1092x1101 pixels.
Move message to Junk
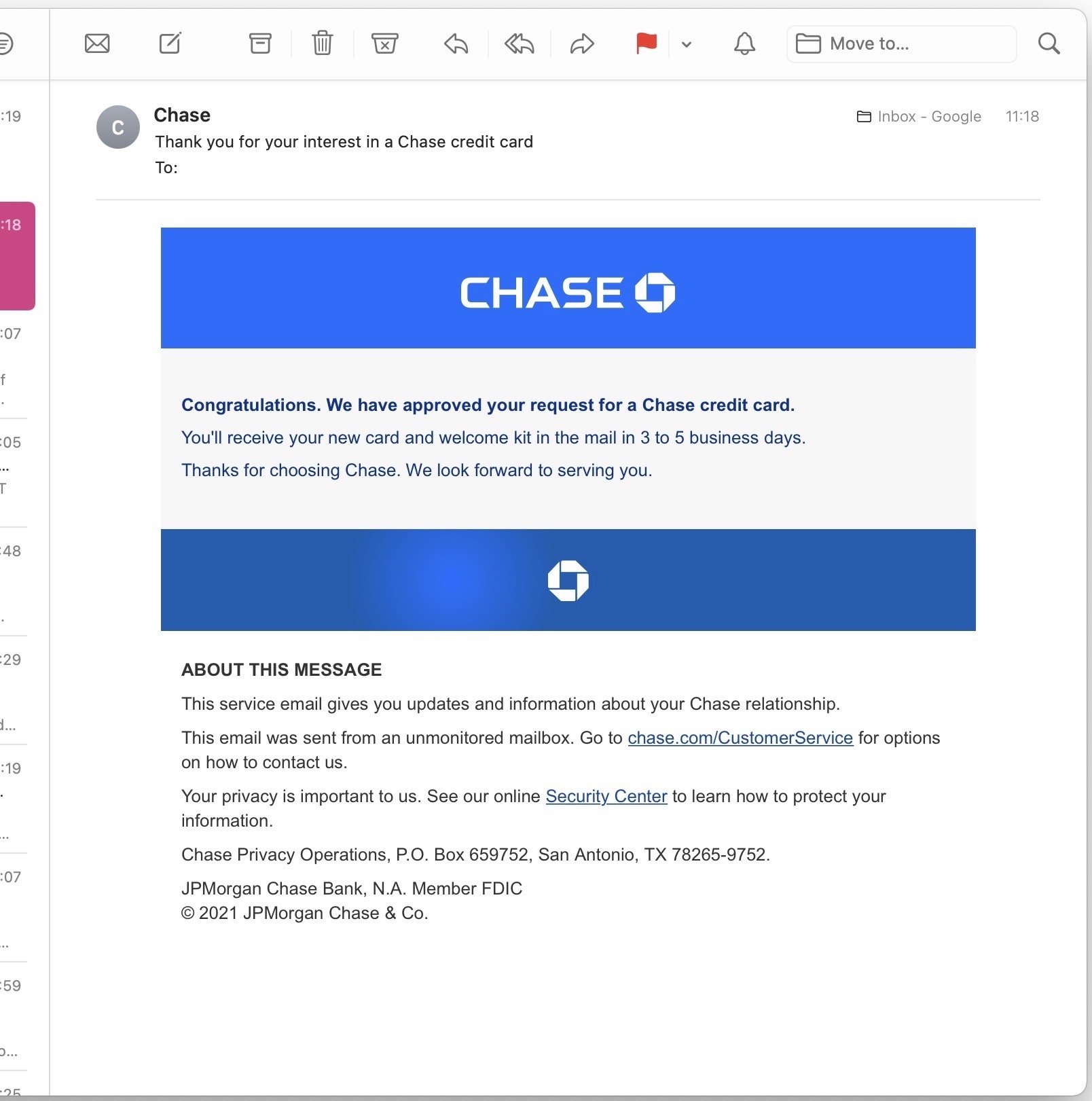click(385, 43)
